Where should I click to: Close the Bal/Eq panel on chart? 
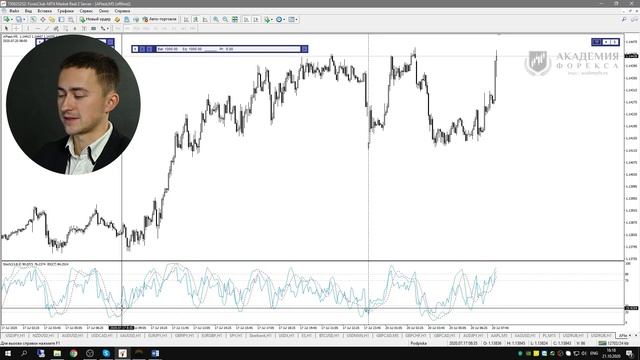[x=304, y=49]
